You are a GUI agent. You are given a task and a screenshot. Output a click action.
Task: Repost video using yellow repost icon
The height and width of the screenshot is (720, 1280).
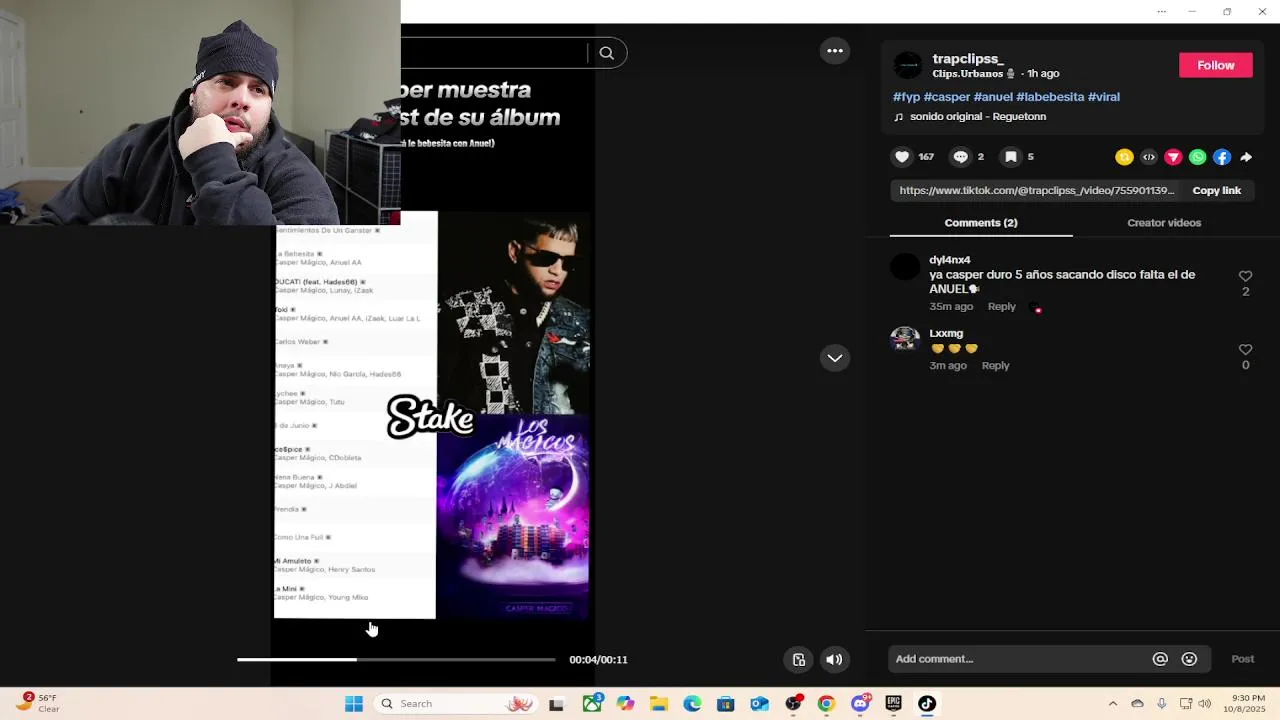(1124, 157)
